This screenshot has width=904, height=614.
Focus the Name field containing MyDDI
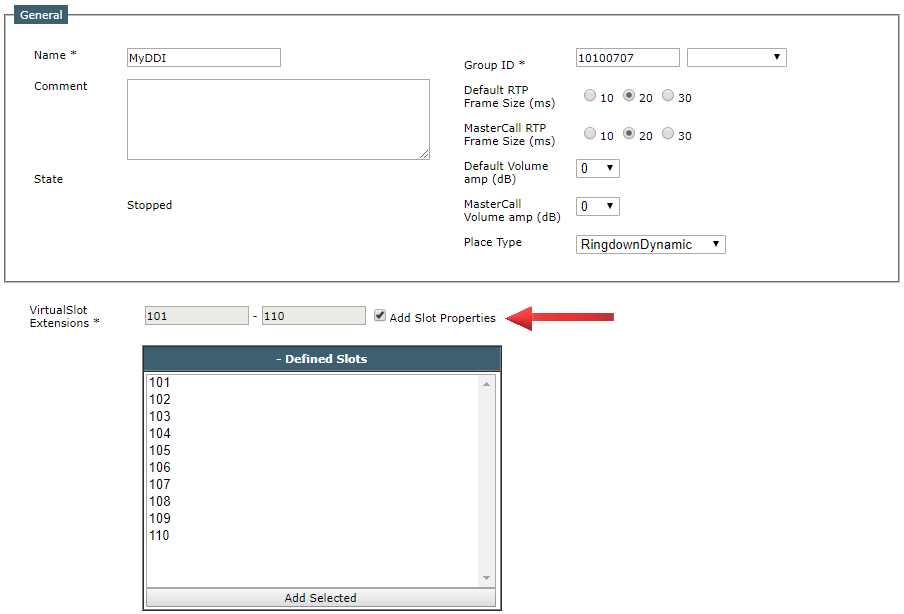[204, 58]
